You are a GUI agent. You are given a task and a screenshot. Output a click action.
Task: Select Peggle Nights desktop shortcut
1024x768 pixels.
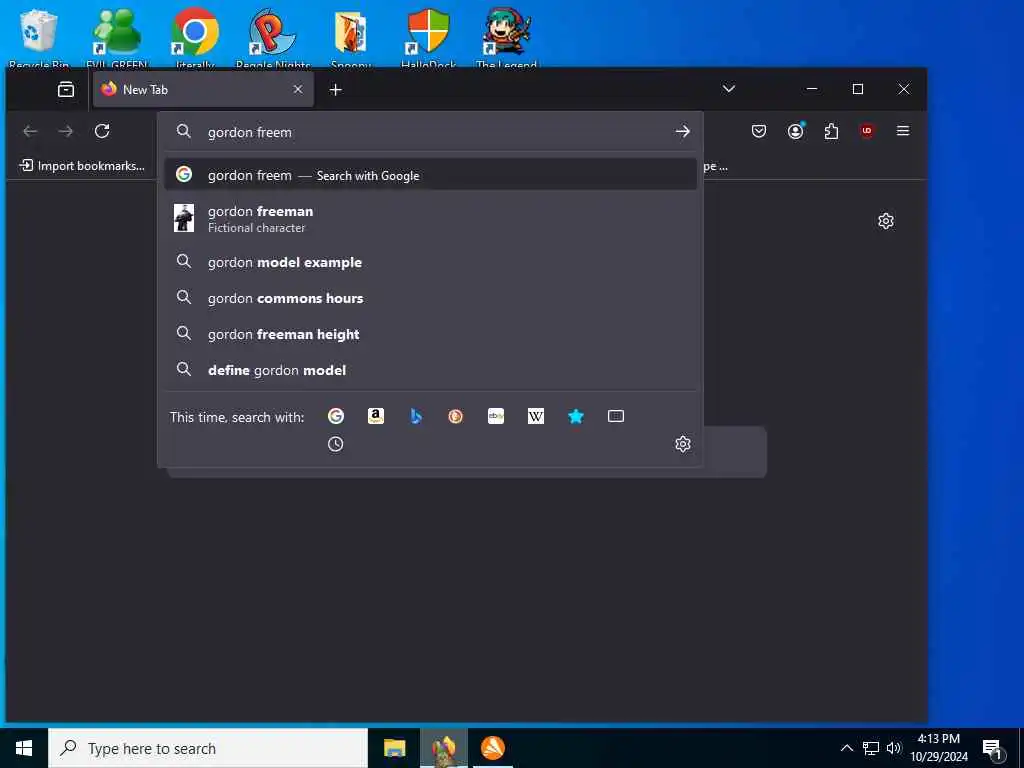[272, 37]
